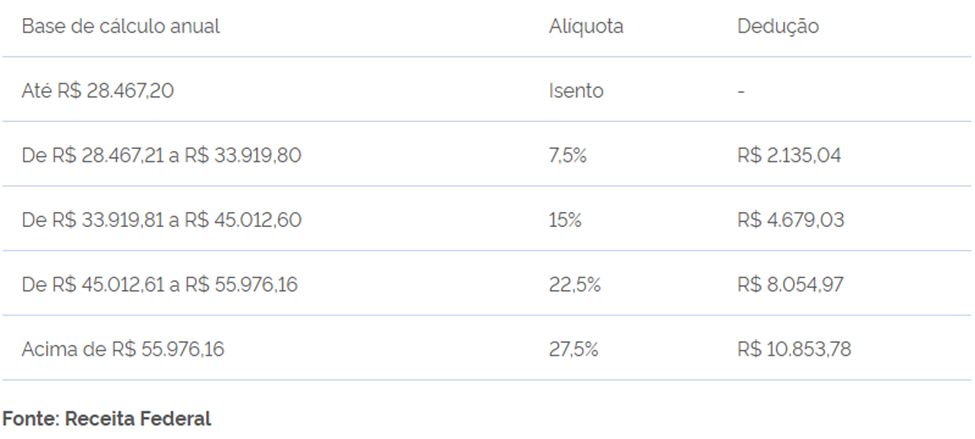This screenshot has height=439, width=975.
Task: Click the word 'Fonte:' below the table
Action: [x=31, y=419]
